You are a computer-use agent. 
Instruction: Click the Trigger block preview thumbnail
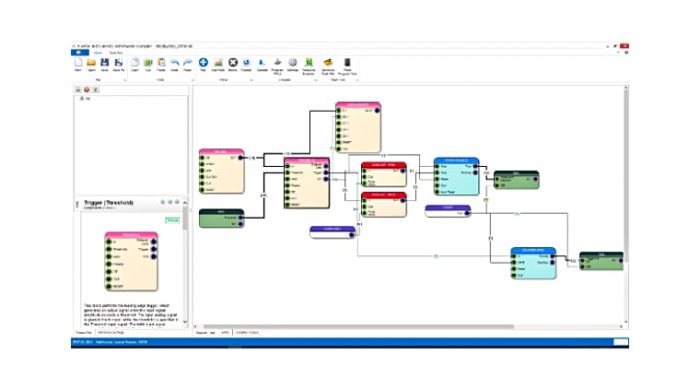click(x=131, y=261)
